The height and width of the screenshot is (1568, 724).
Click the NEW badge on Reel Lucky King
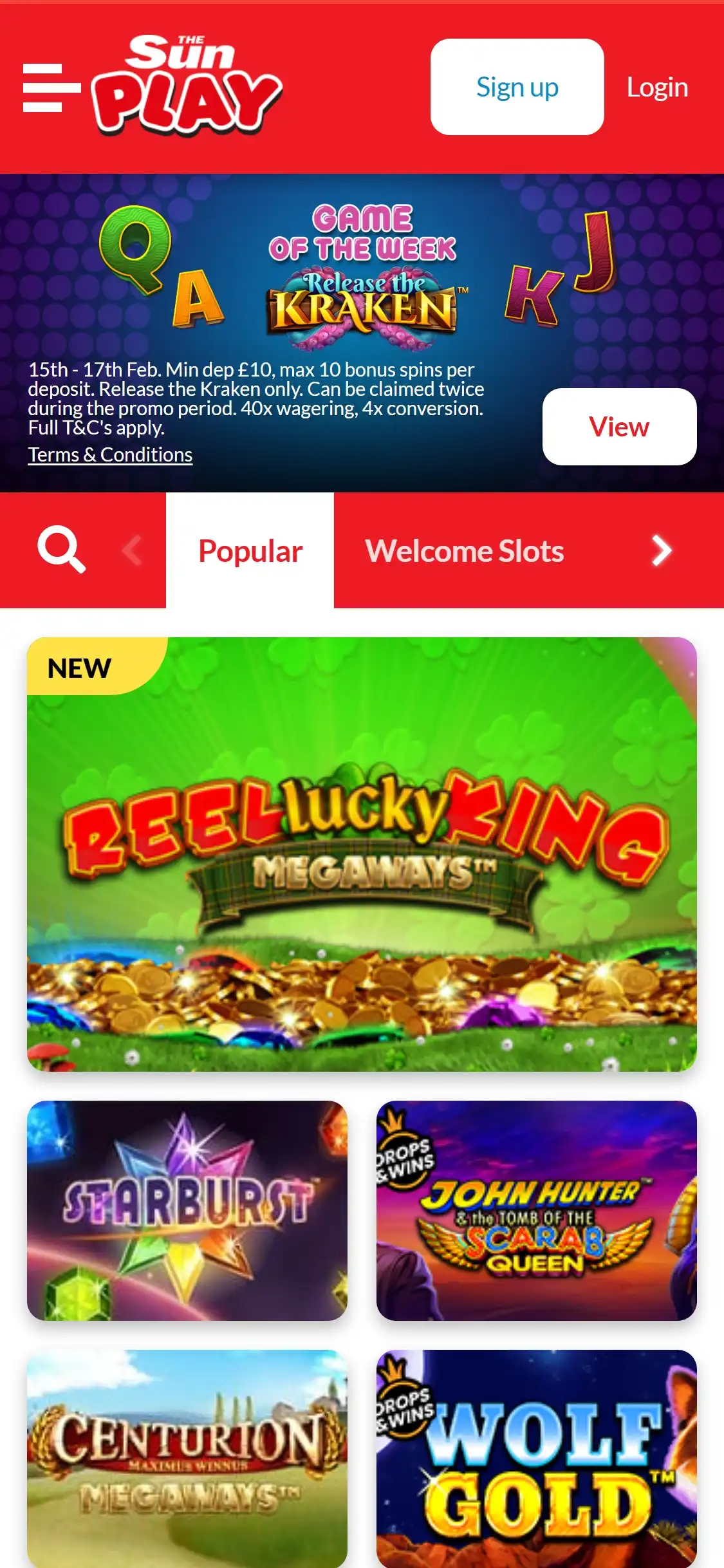(80, 667)
